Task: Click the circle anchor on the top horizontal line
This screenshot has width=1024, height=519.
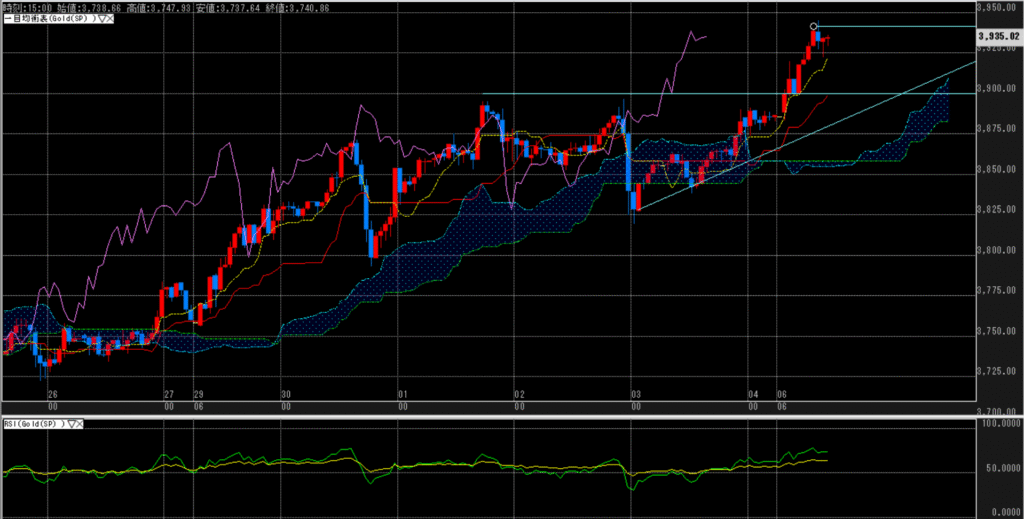Action: 813,26
